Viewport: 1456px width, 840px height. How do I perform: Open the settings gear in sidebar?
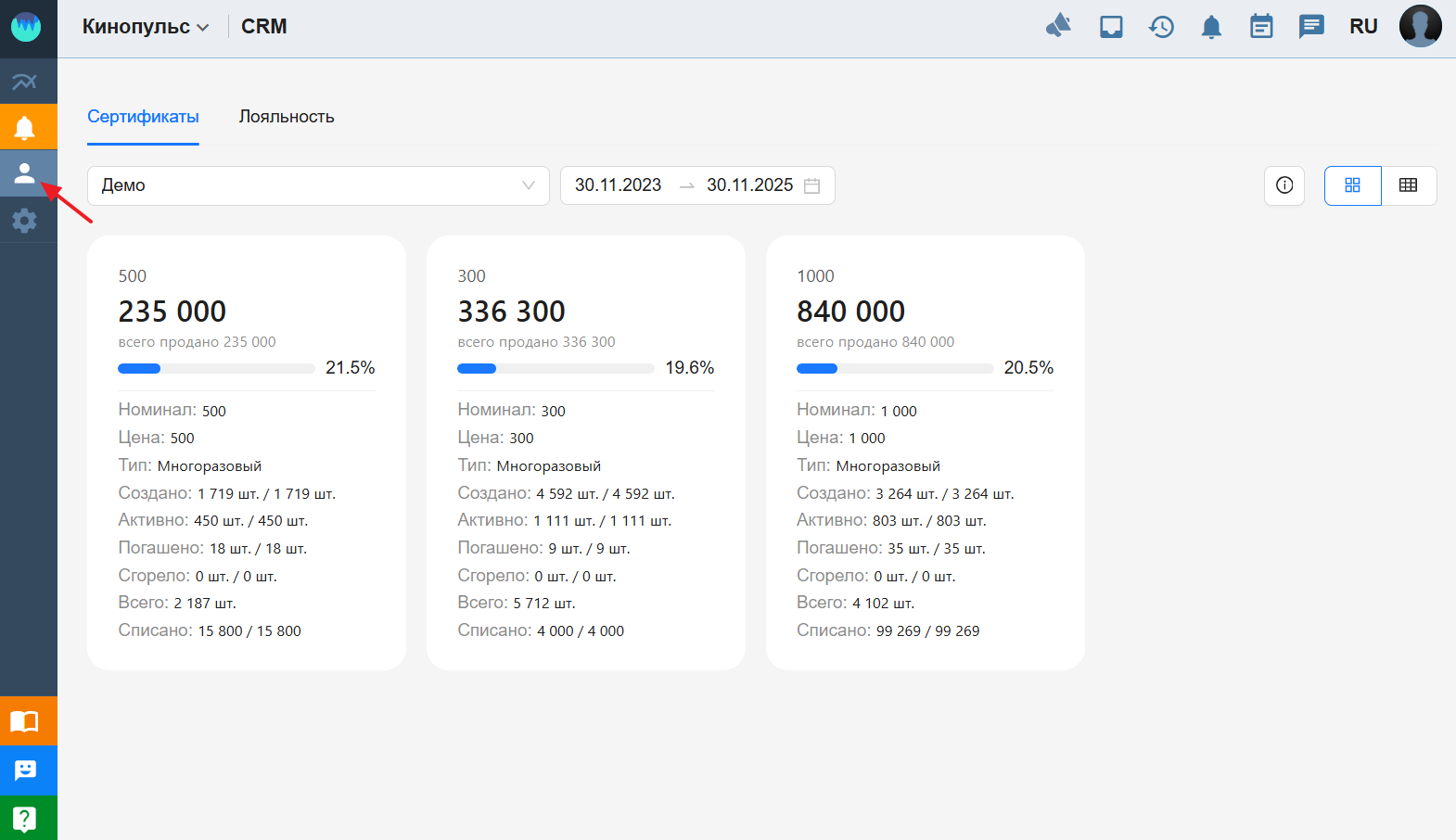tap(25, 221)
